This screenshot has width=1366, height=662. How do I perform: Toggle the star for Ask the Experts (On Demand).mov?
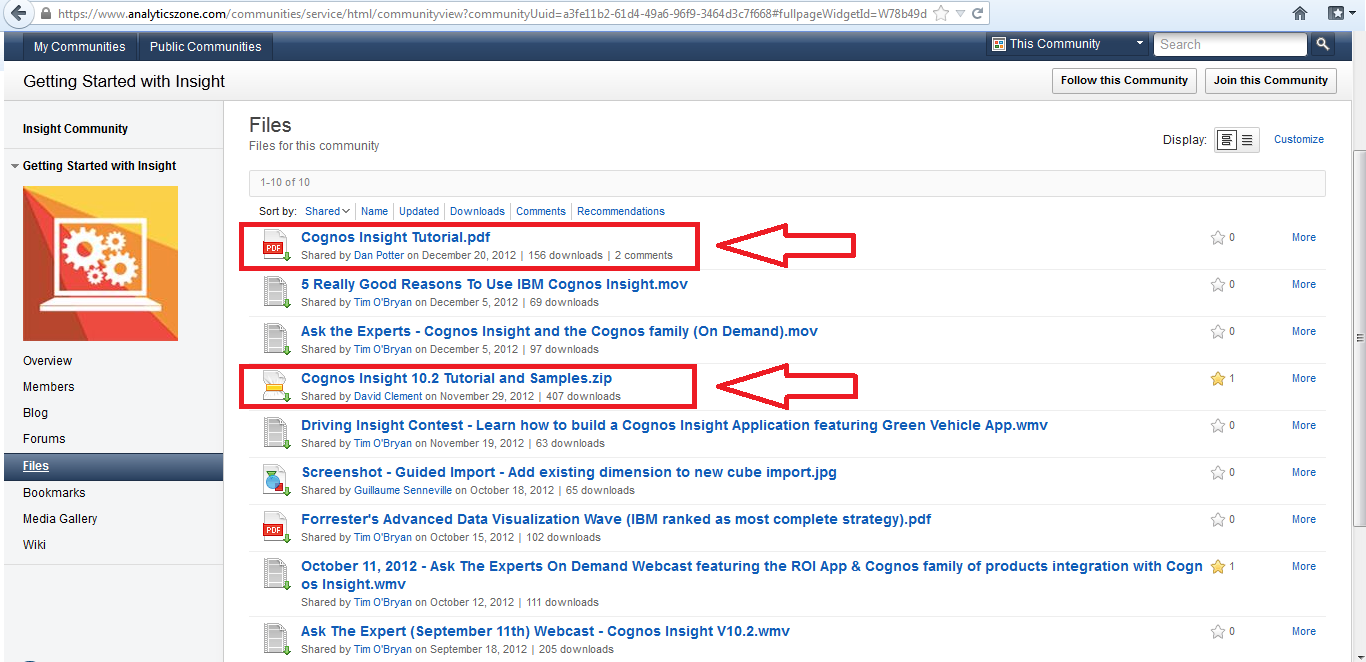tap(1217, 332)
